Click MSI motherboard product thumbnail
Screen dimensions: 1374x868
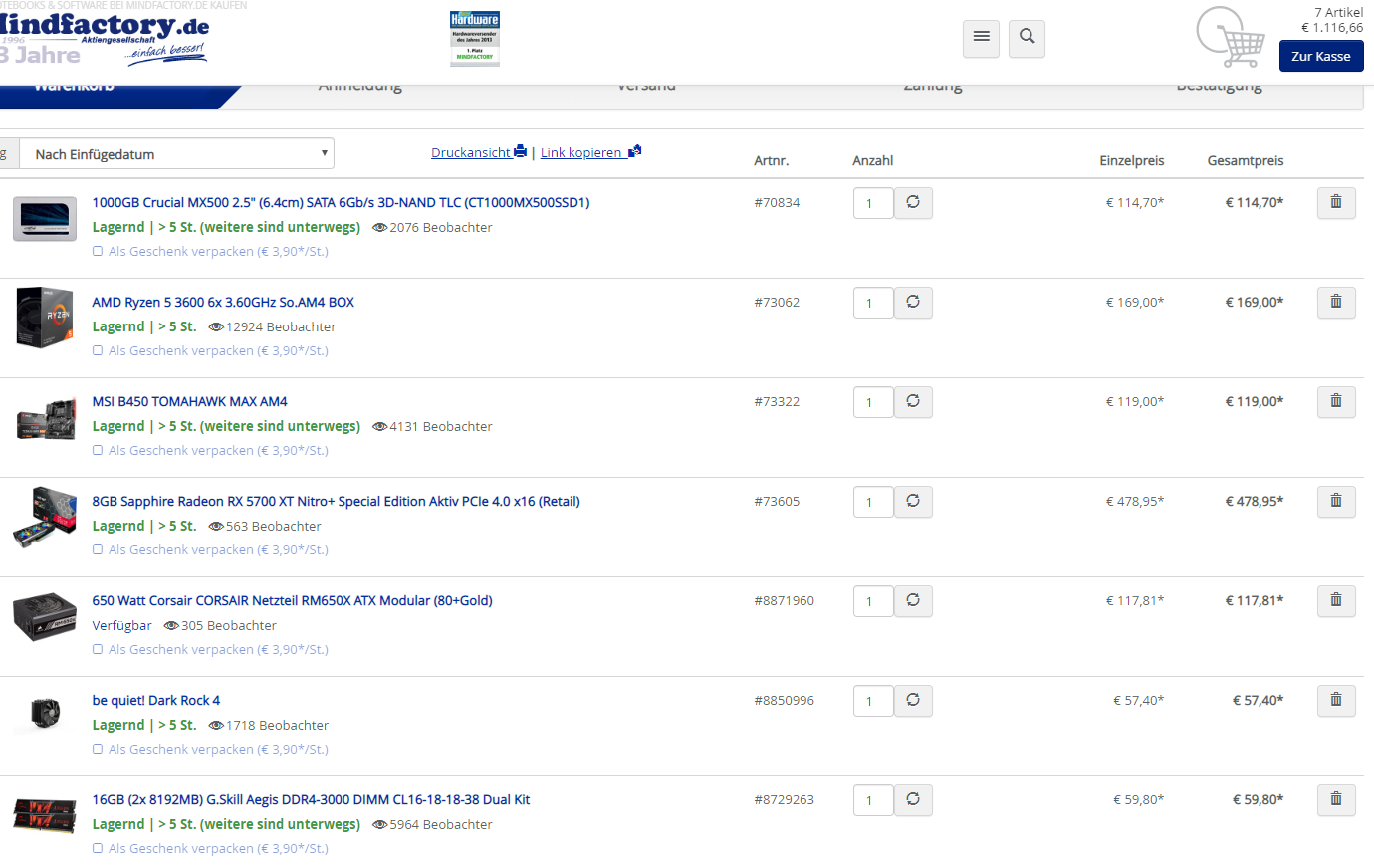[45, 419]
